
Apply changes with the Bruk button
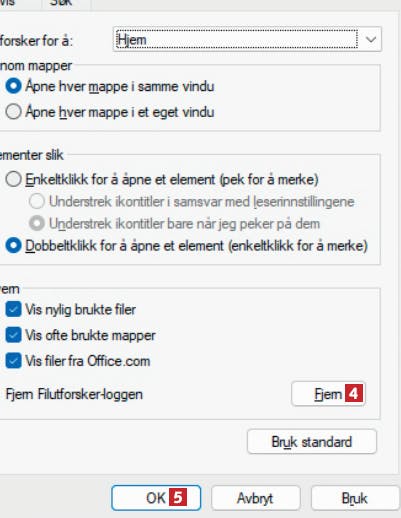click(355, 498)
